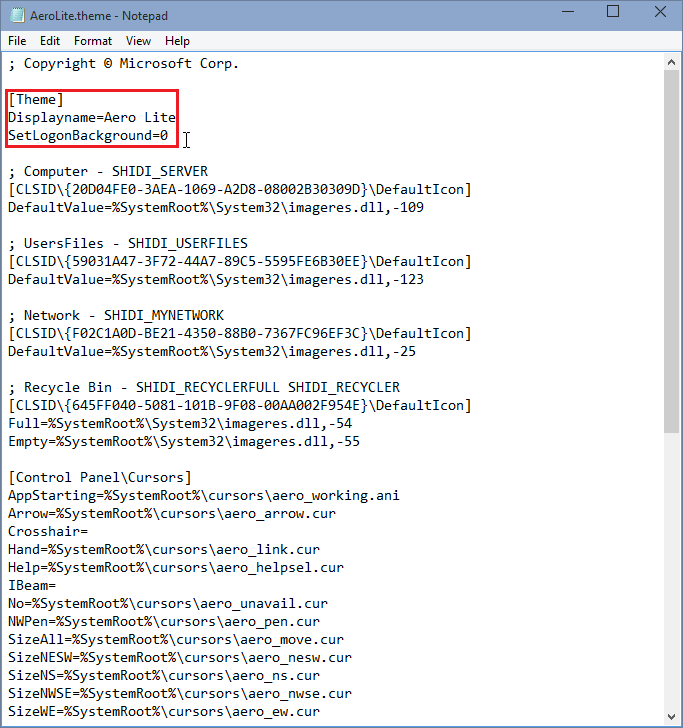Close the AeroLite.theme Notepad window
This screenshot has width=683, height=728.
pyautogui.click(x=660, y=12)
